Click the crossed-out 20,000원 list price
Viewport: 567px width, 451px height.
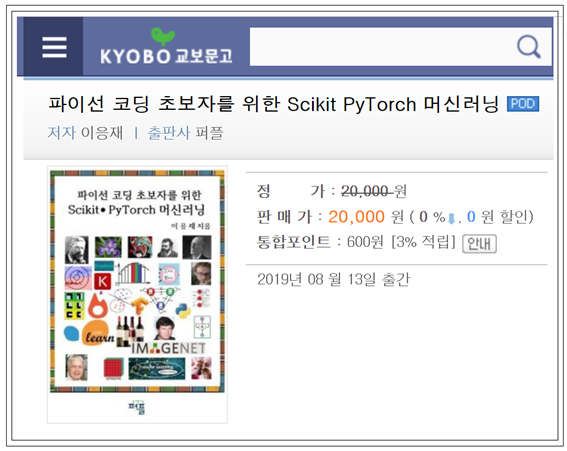[374, 191]
